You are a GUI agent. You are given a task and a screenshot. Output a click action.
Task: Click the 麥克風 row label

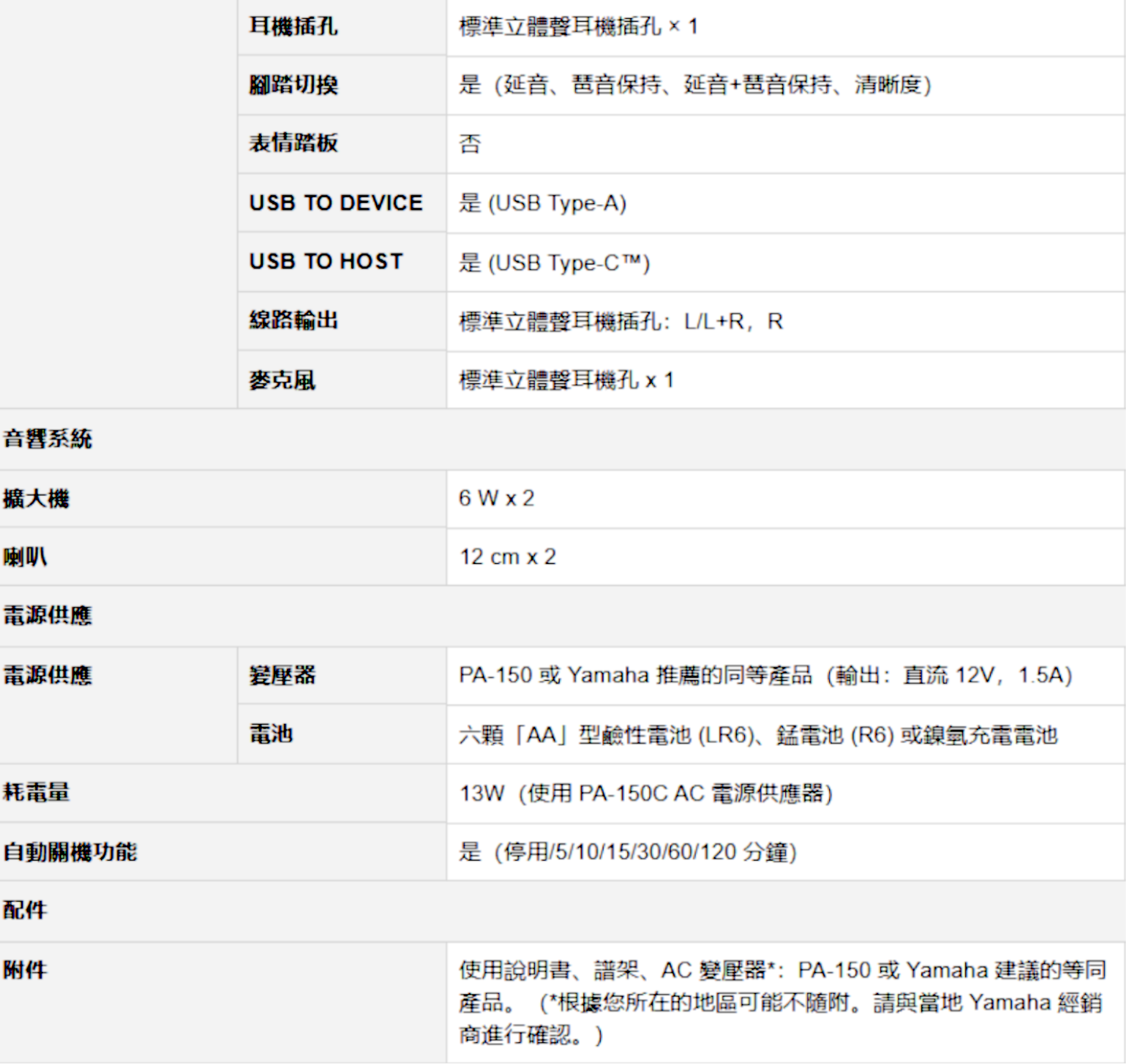coord(282,380)
